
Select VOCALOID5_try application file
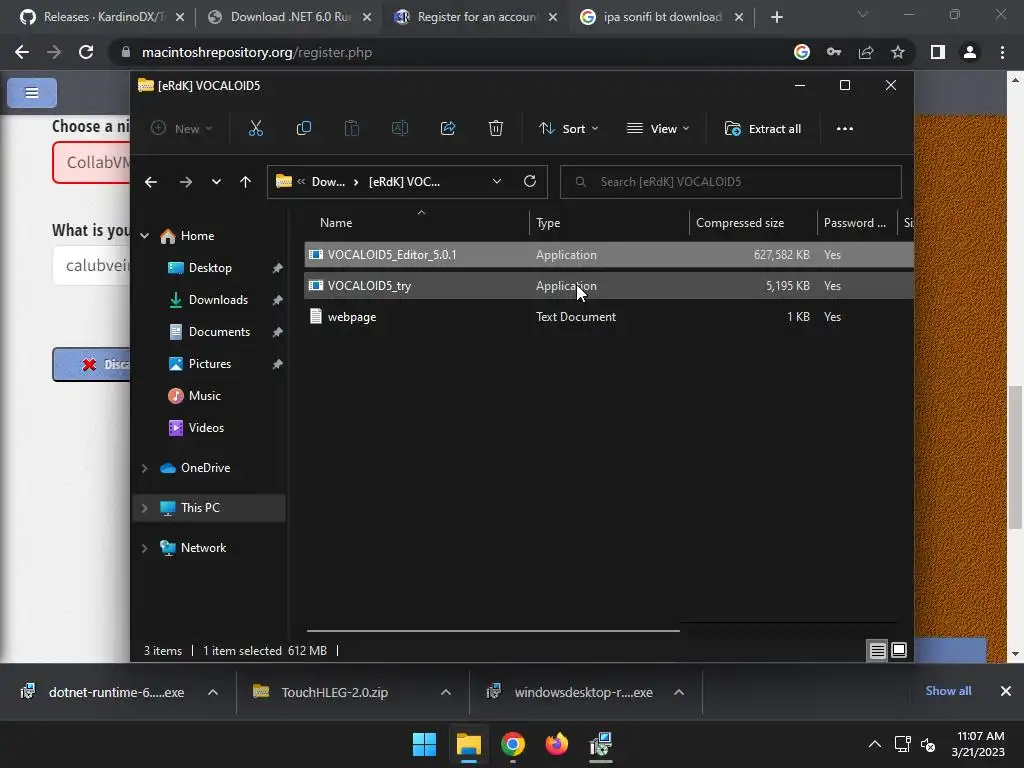pyautogui.click(x=609, y=286)
